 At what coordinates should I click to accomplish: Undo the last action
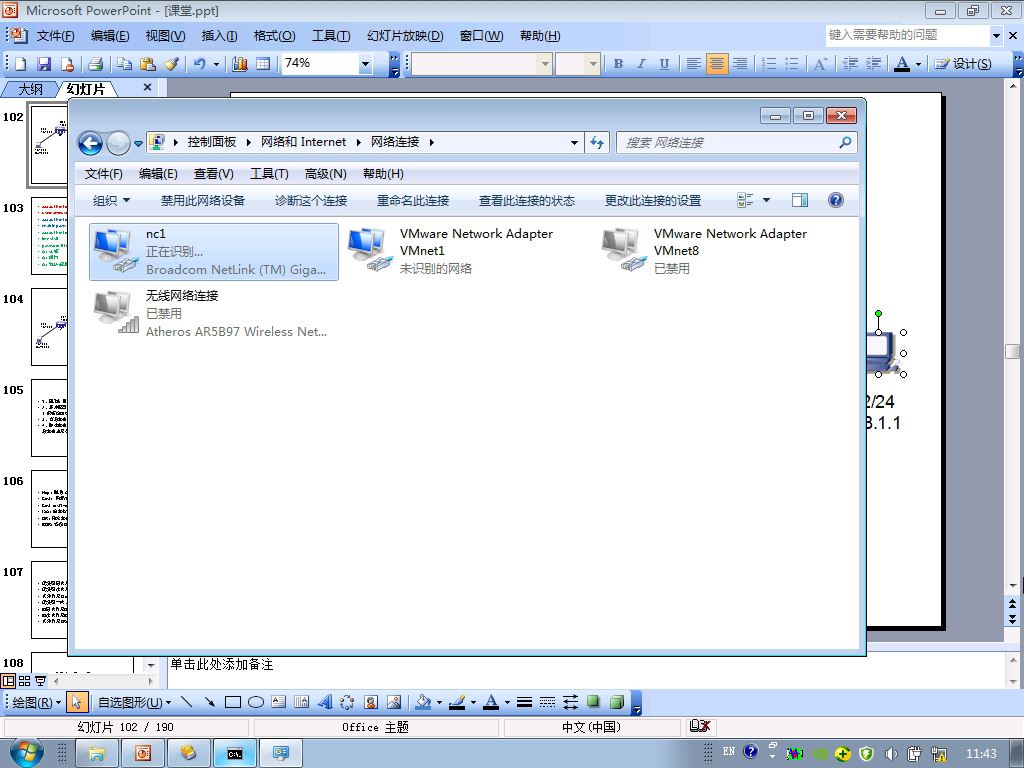pyautogui.click(x=200, y=64)
